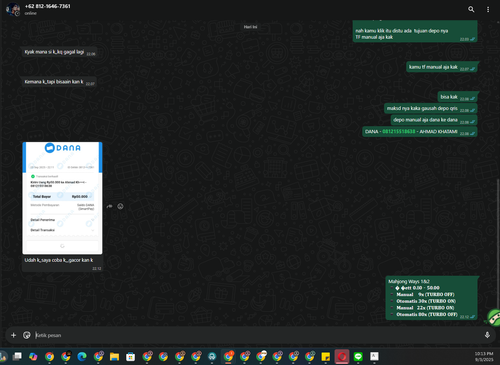Open the DANA payment receipt thumbnail

click(x=62, y=198)
